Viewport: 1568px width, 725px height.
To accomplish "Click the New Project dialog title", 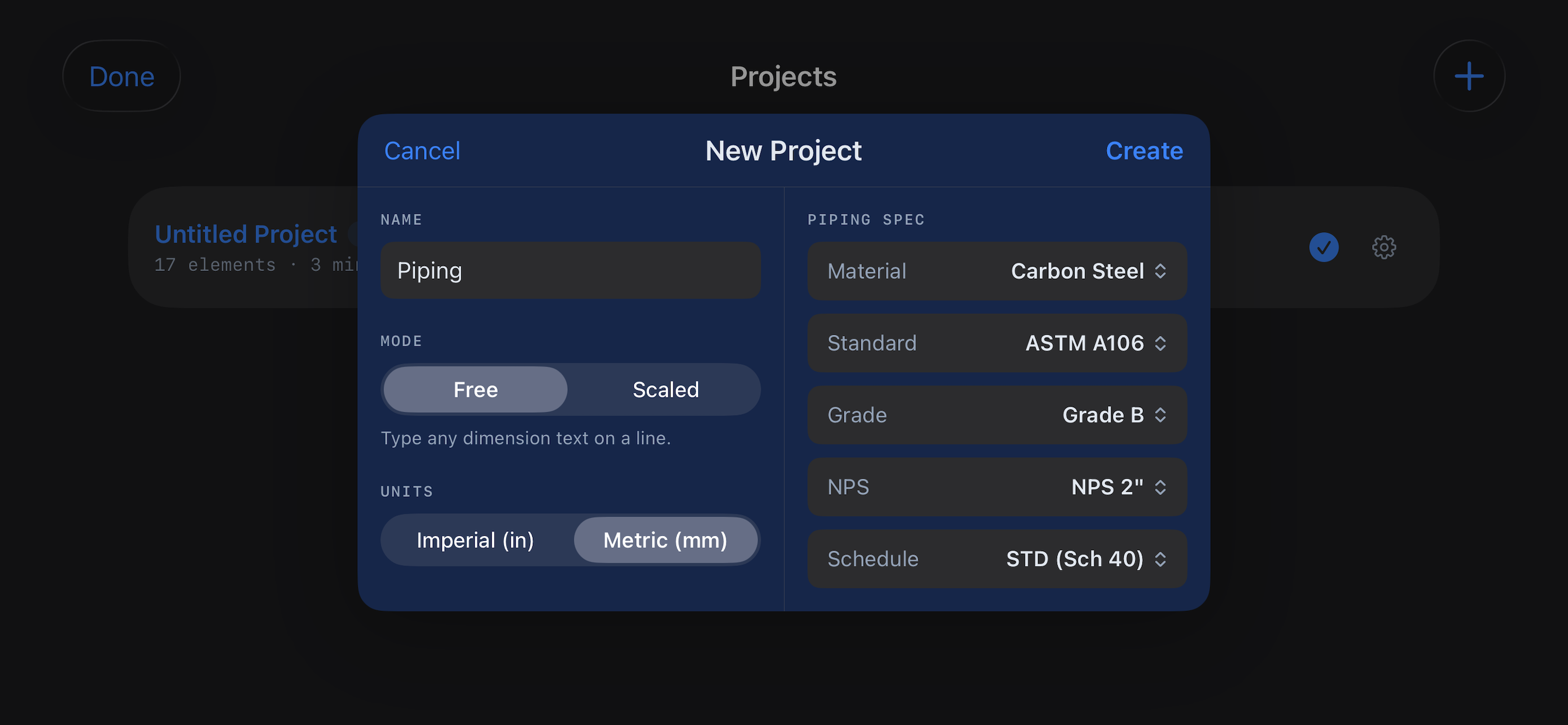I will pyautogui.click(x=783, y=150).
